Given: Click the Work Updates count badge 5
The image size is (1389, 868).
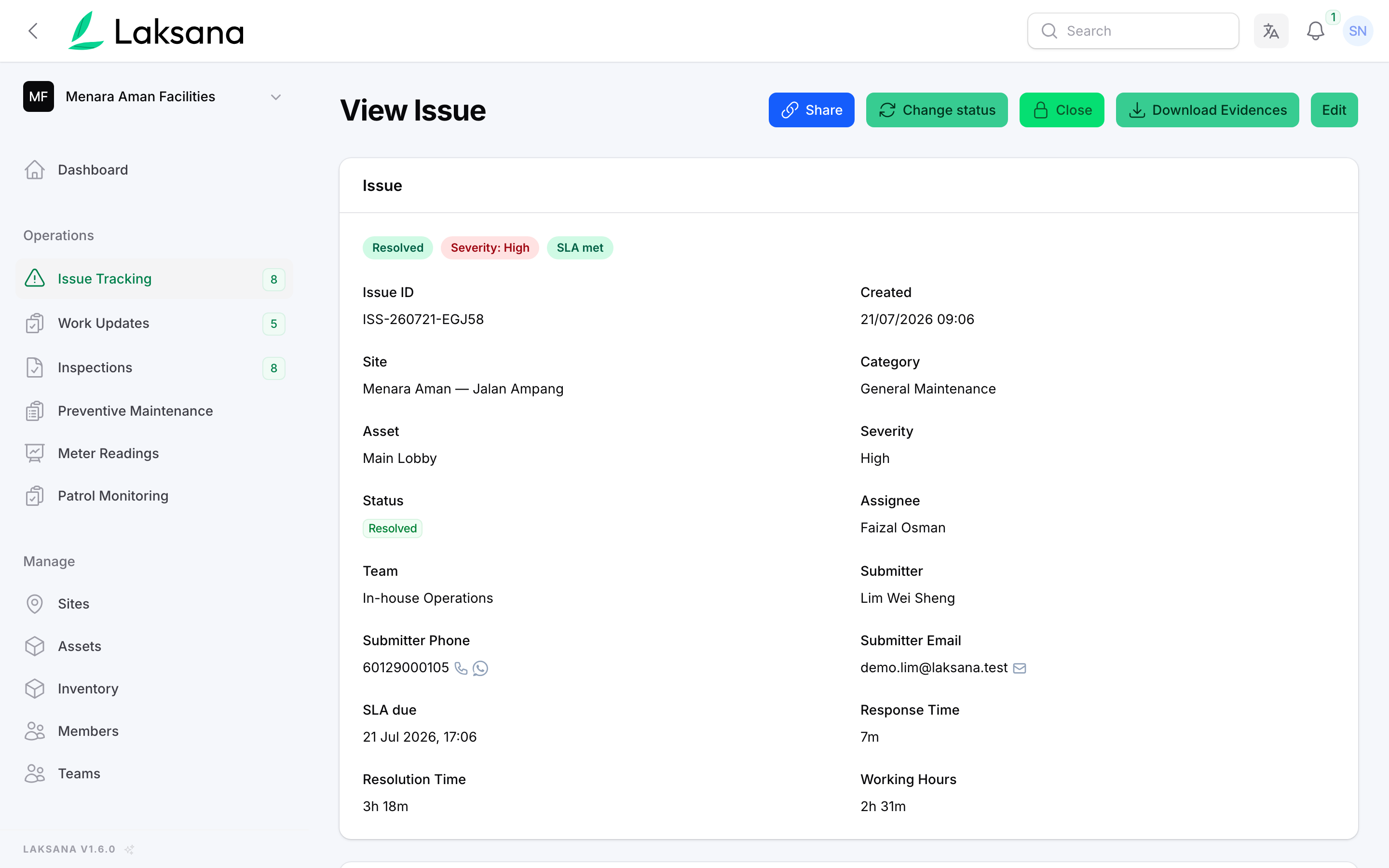Looking at the screenshot, I should [x=274, y=324].
